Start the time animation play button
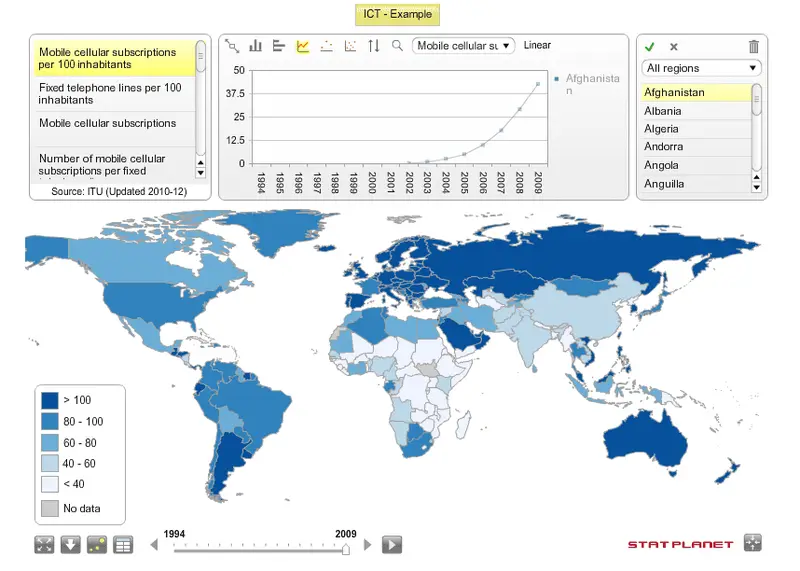The image size is (800, 571). [392, 544]
